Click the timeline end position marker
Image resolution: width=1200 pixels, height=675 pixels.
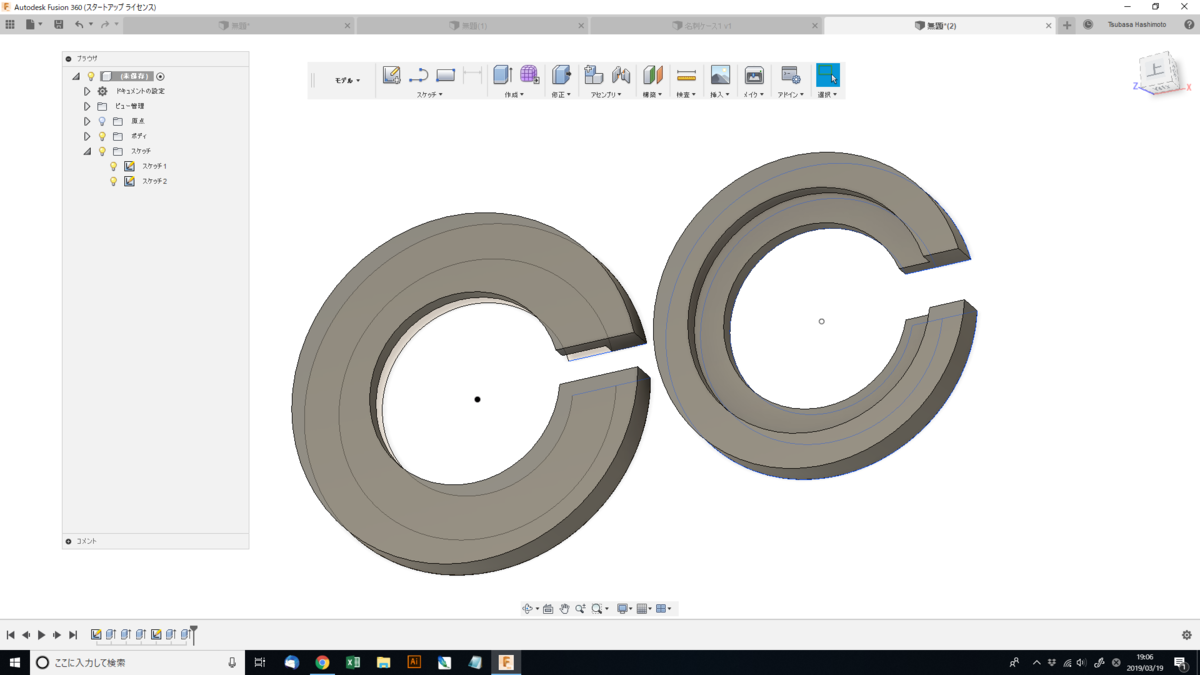point(194,634)
